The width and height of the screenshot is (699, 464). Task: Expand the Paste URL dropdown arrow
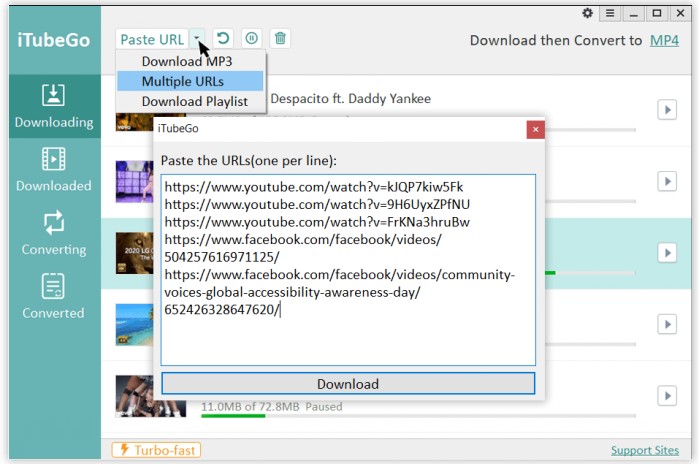(199, 39)
